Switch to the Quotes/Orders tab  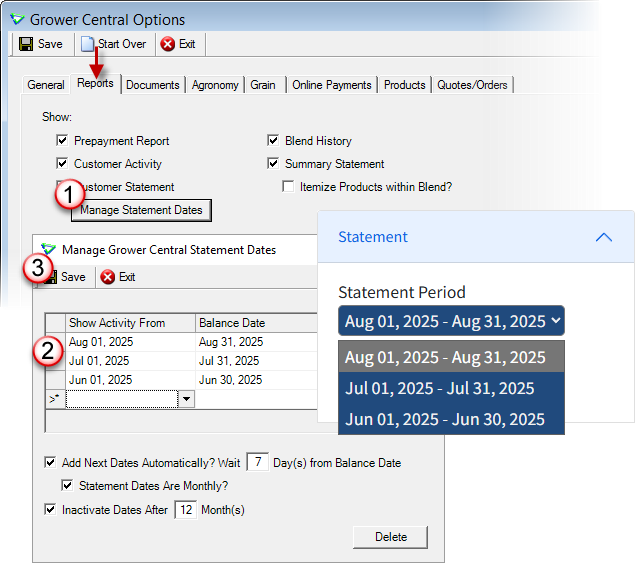(472, 85)
